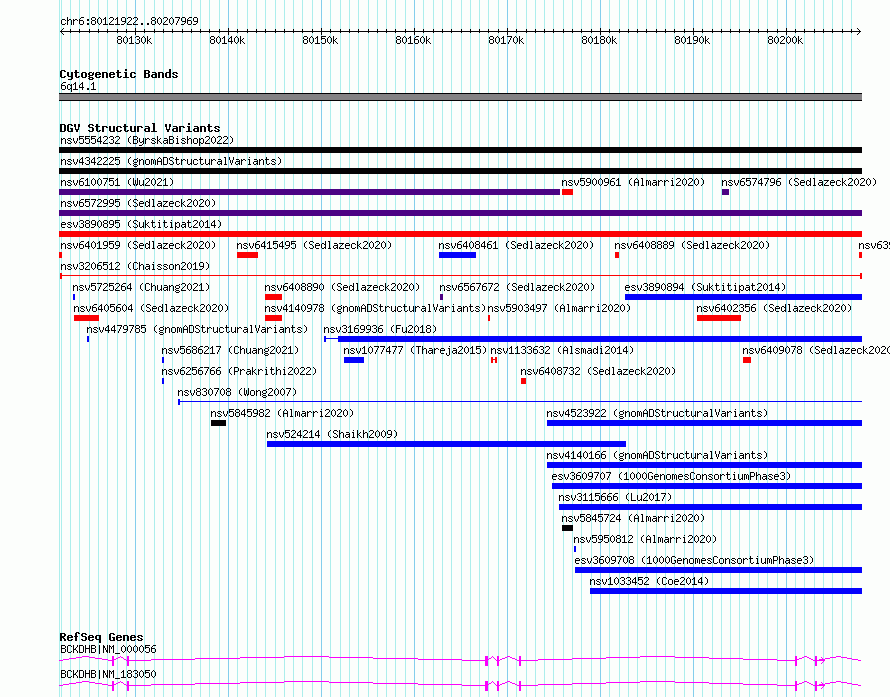Click the blue nsv524214 variant bar

click(446, 444)
